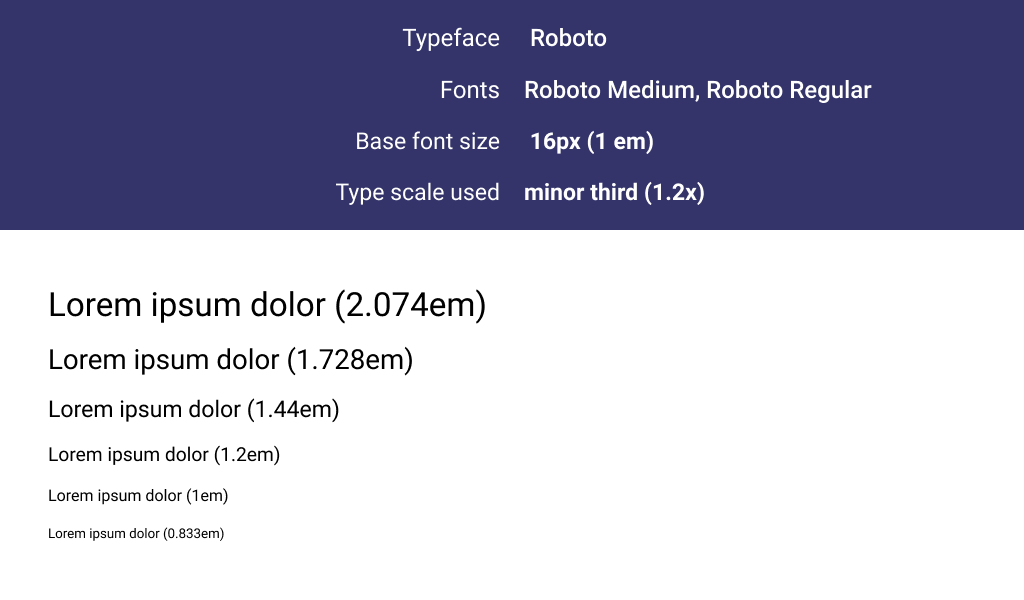
Task: Click the 1.44em Lorem ipsum sample
Action: tap(194, 409)
